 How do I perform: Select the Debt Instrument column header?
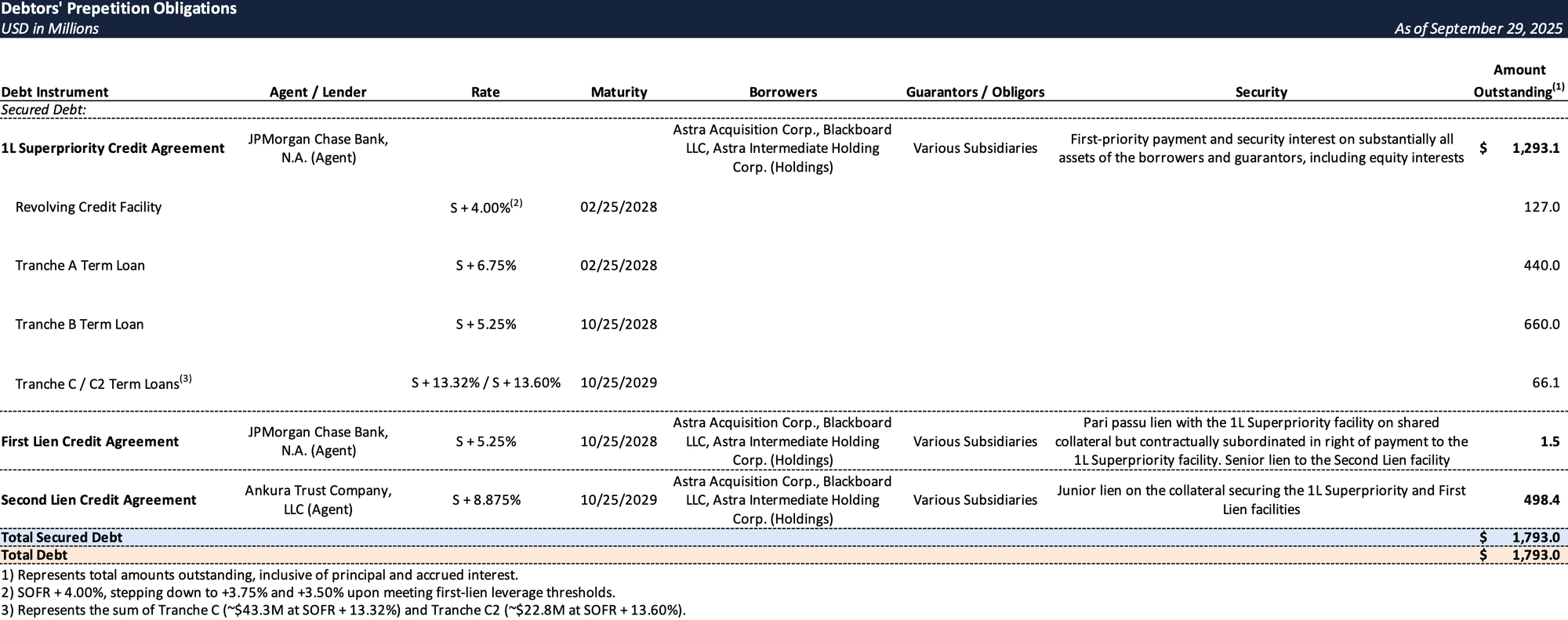coord(55,92)
